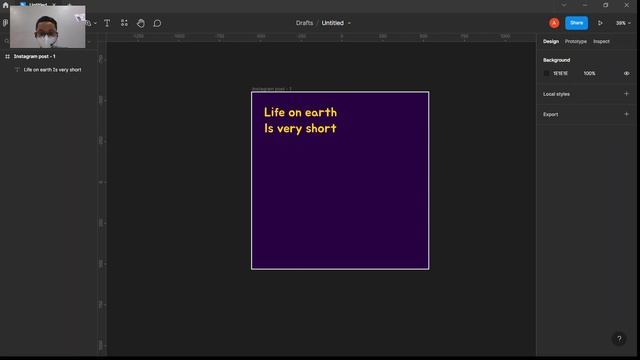640x360 pixels.
Task: Click the Untitled file title
Action: 333,23
